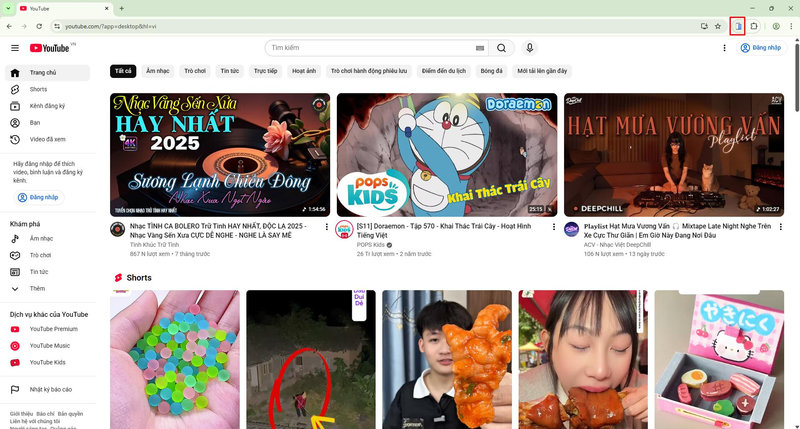
Task: Bookmark this page with the star
Action: click(x=718, y=26)
